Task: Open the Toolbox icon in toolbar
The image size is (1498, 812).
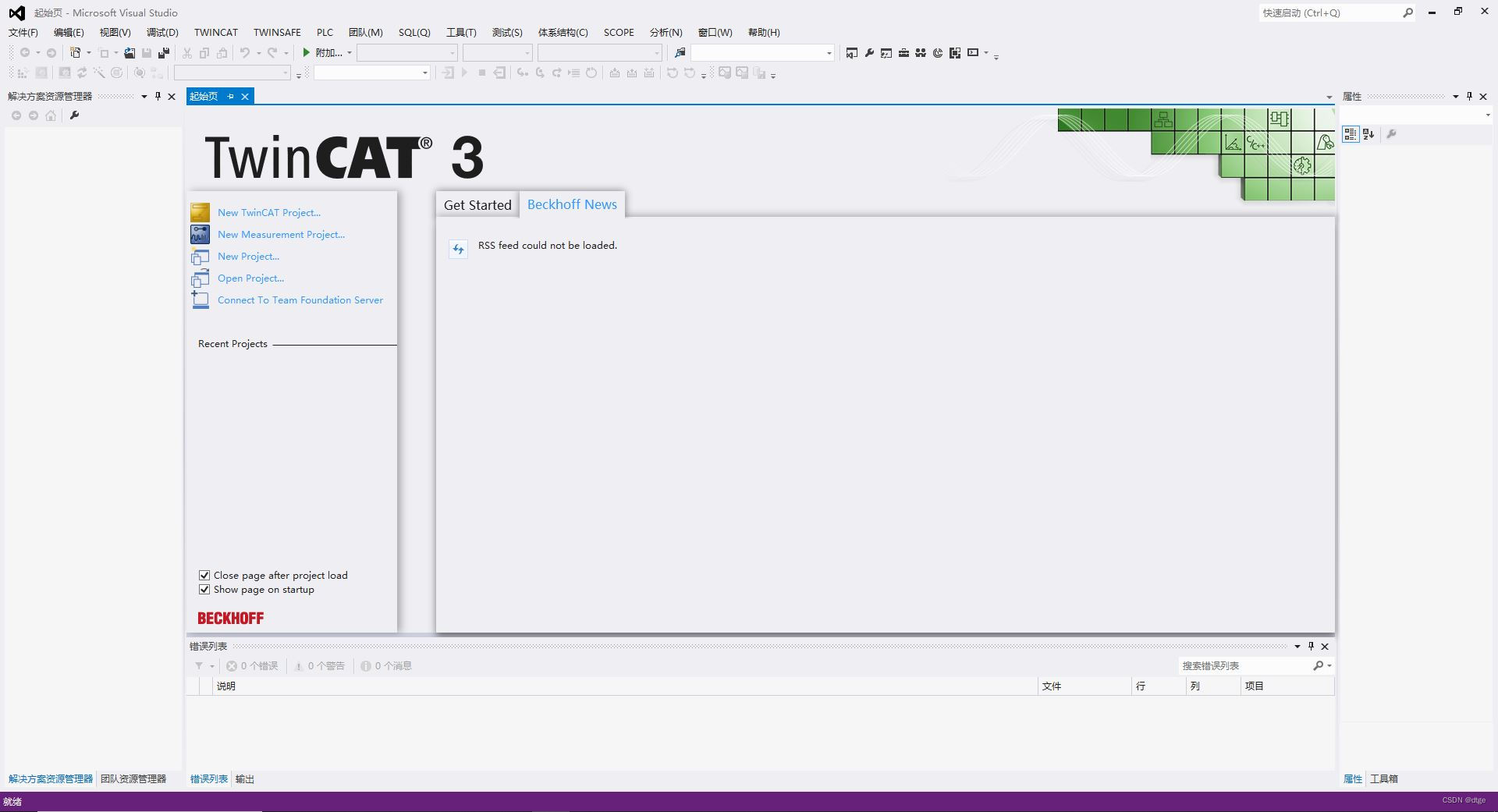Action: click(903, 53)
